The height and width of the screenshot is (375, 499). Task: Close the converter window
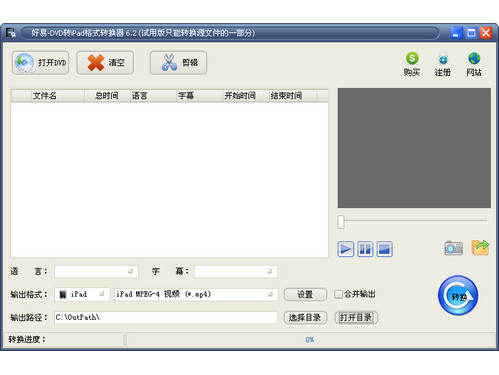coord(486,33)
